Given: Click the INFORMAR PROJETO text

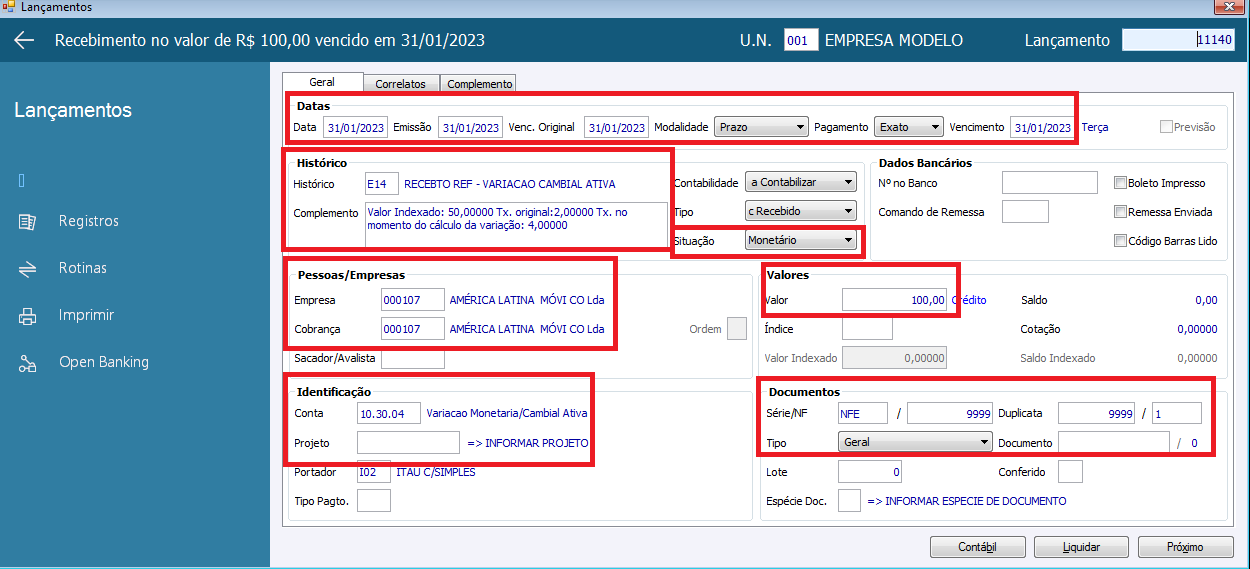Looking at the screenshot, I should [x=528, y=443].
